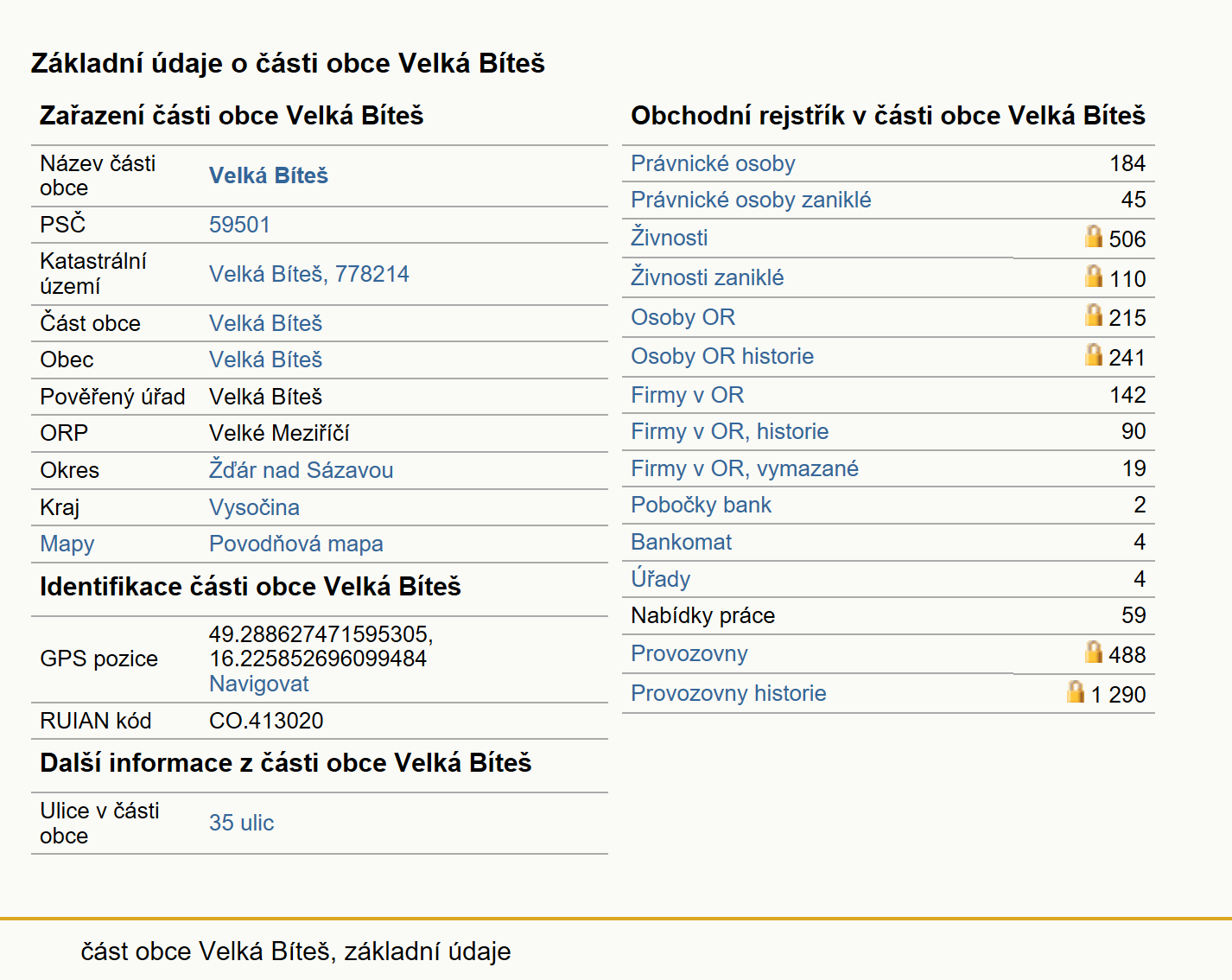
Task: Click the lock icon next to Osoby OR historie
Action: (x=1094, y=354)
